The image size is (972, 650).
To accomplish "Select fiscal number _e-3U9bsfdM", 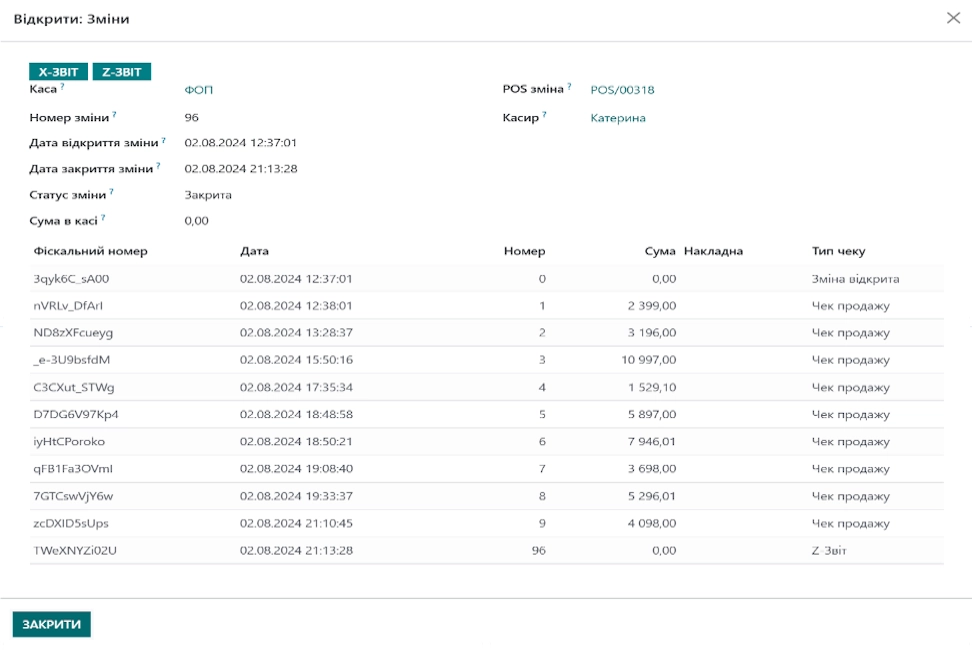I will (x=72, y=360).
